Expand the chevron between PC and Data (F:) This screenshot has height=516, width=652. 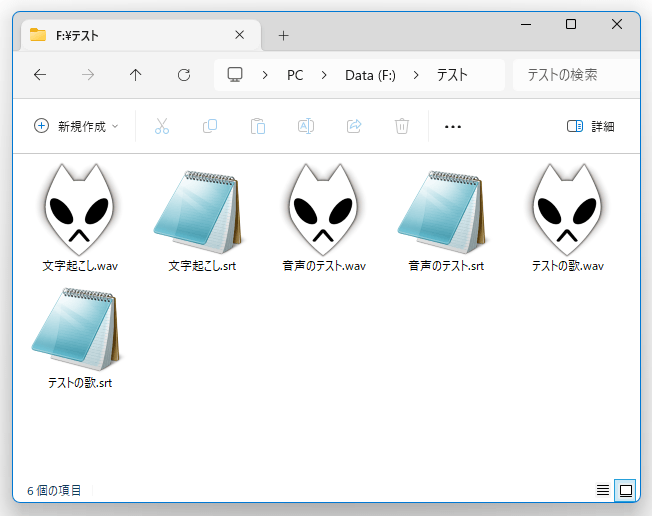coord(324,75)
